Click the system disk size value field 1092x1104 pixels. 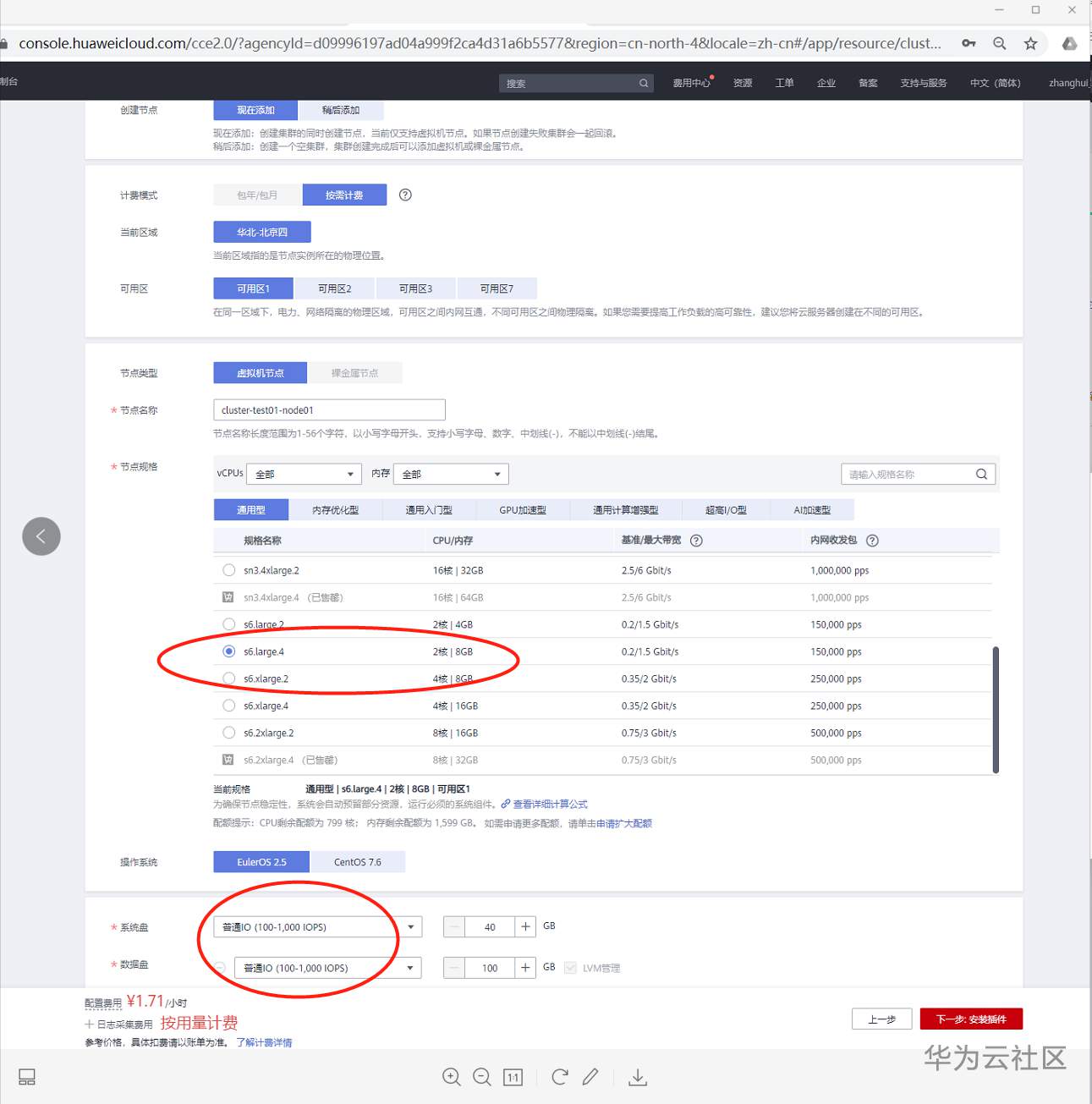point(490,927)
